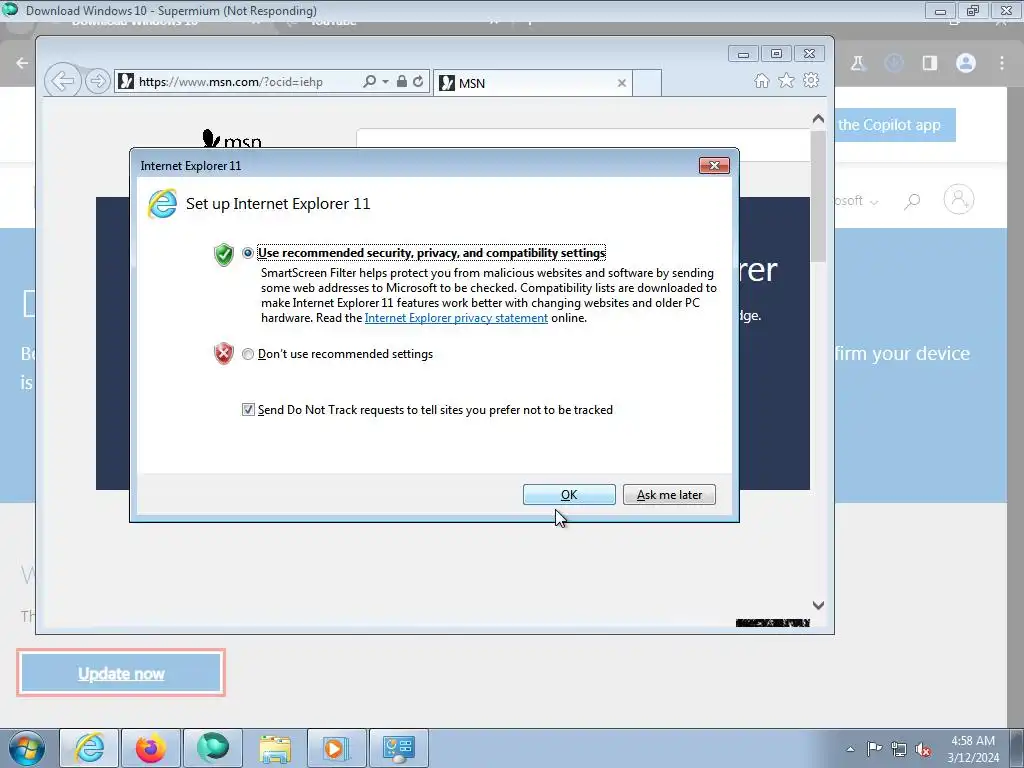Click the scroll up arrow in IE window
1024x768 pixels.
pyautogui.click(x=818, y=119)
